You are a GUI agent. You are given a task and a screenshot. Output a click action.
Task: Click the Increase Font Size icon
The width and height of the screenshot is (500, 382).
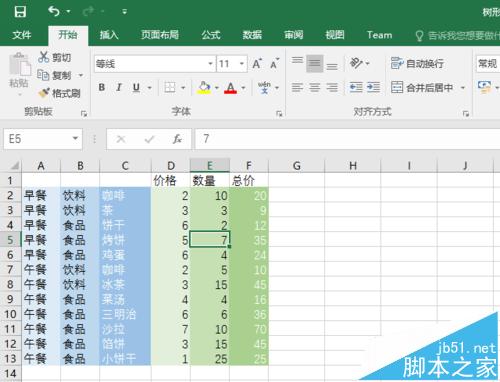[x=257, y=64]
